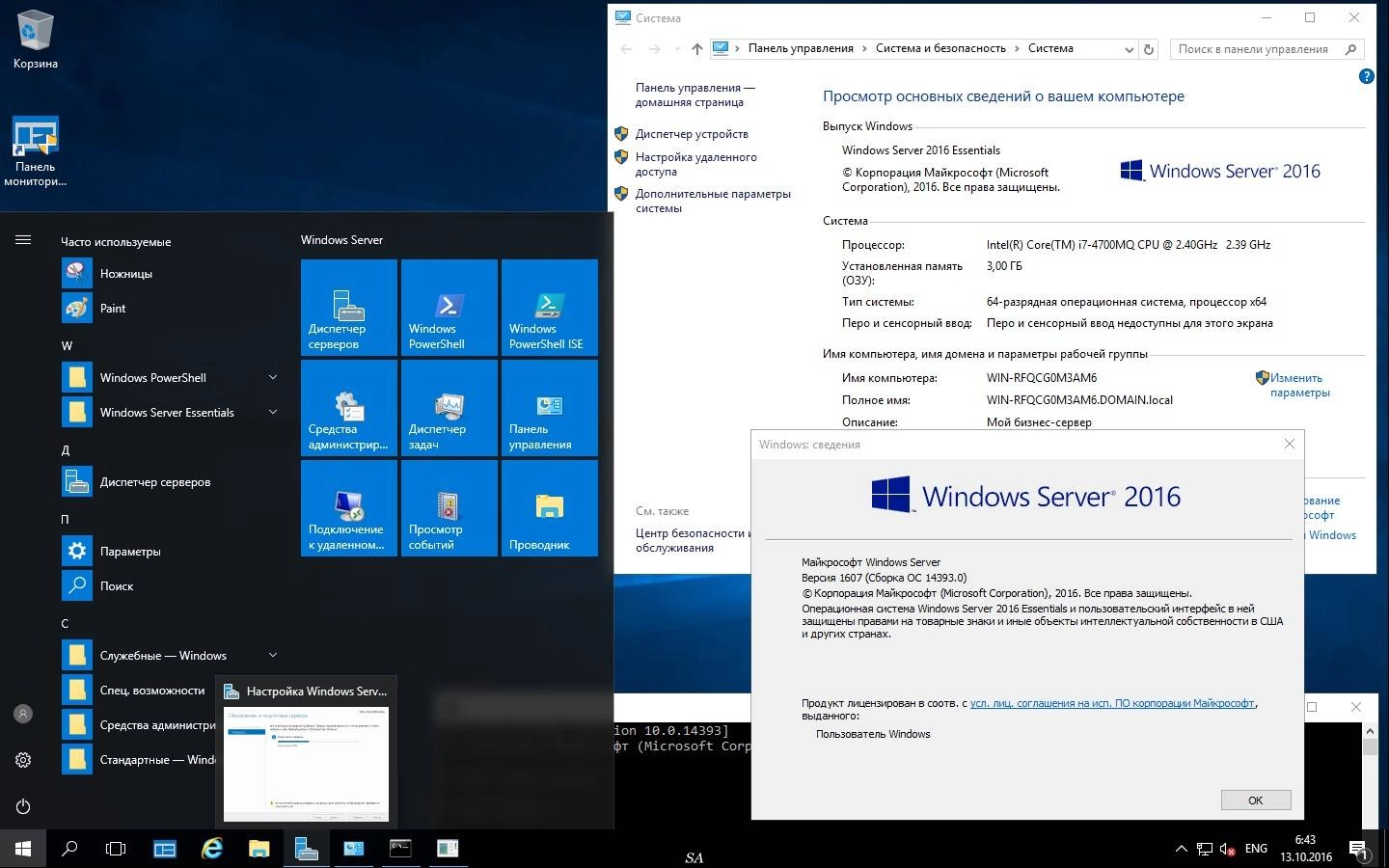Click the ENG language indicator
This screenshot has height=868, width=1389.
click(x=1256, y=849)
